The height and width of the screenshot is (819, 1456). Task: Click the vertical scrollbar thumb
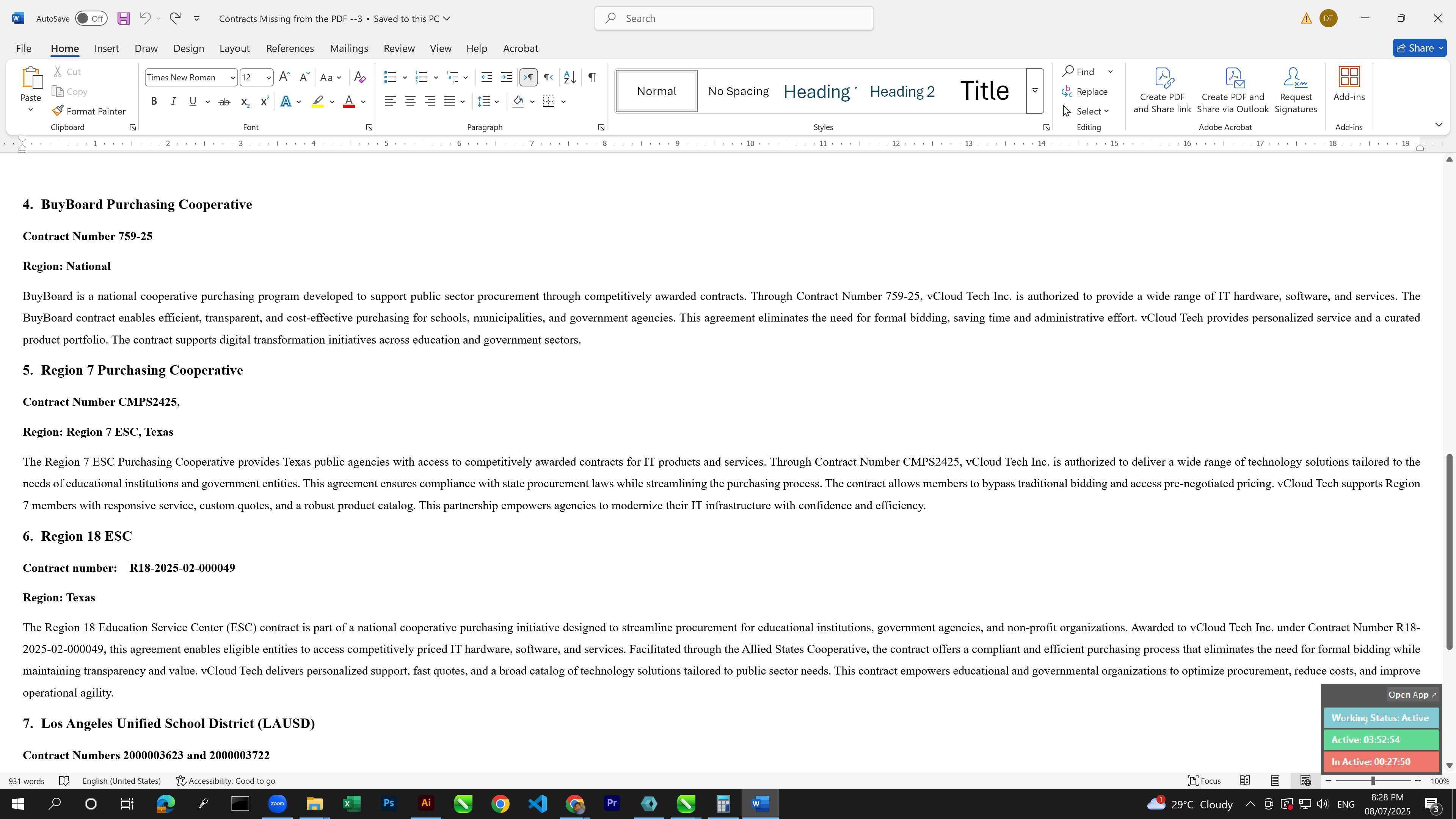(x=1449, y=551)
